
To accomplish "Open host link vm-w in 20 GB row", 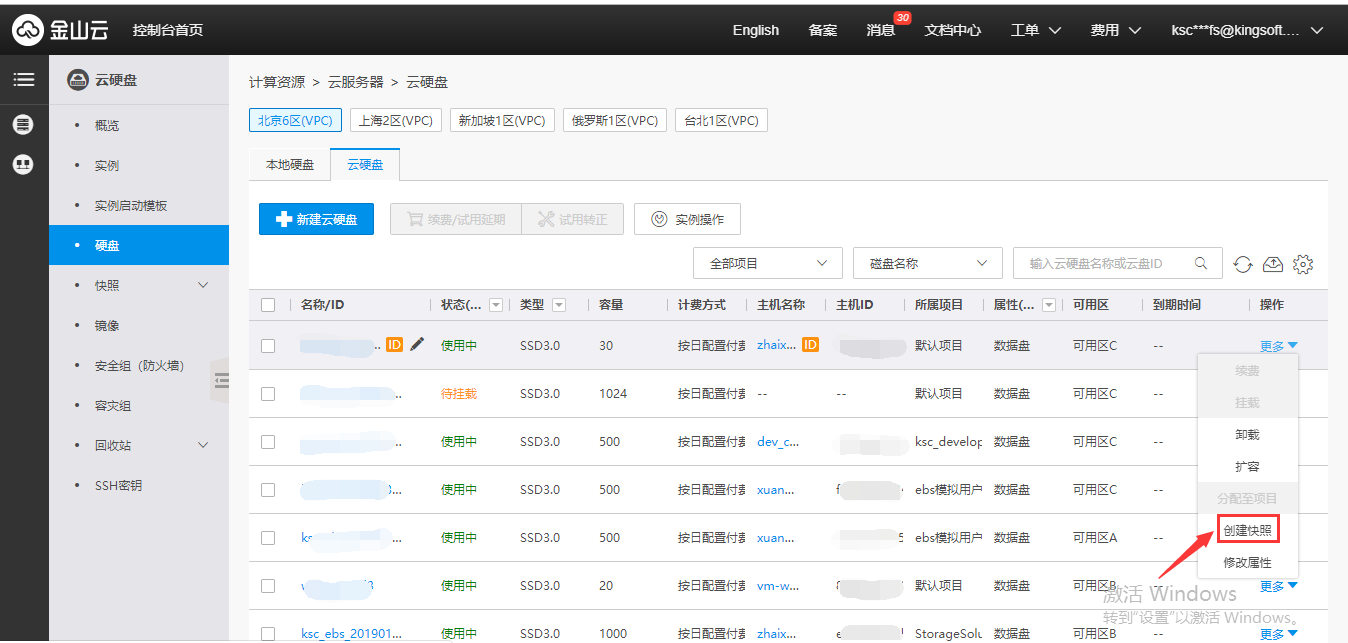I will click(779, 585).
